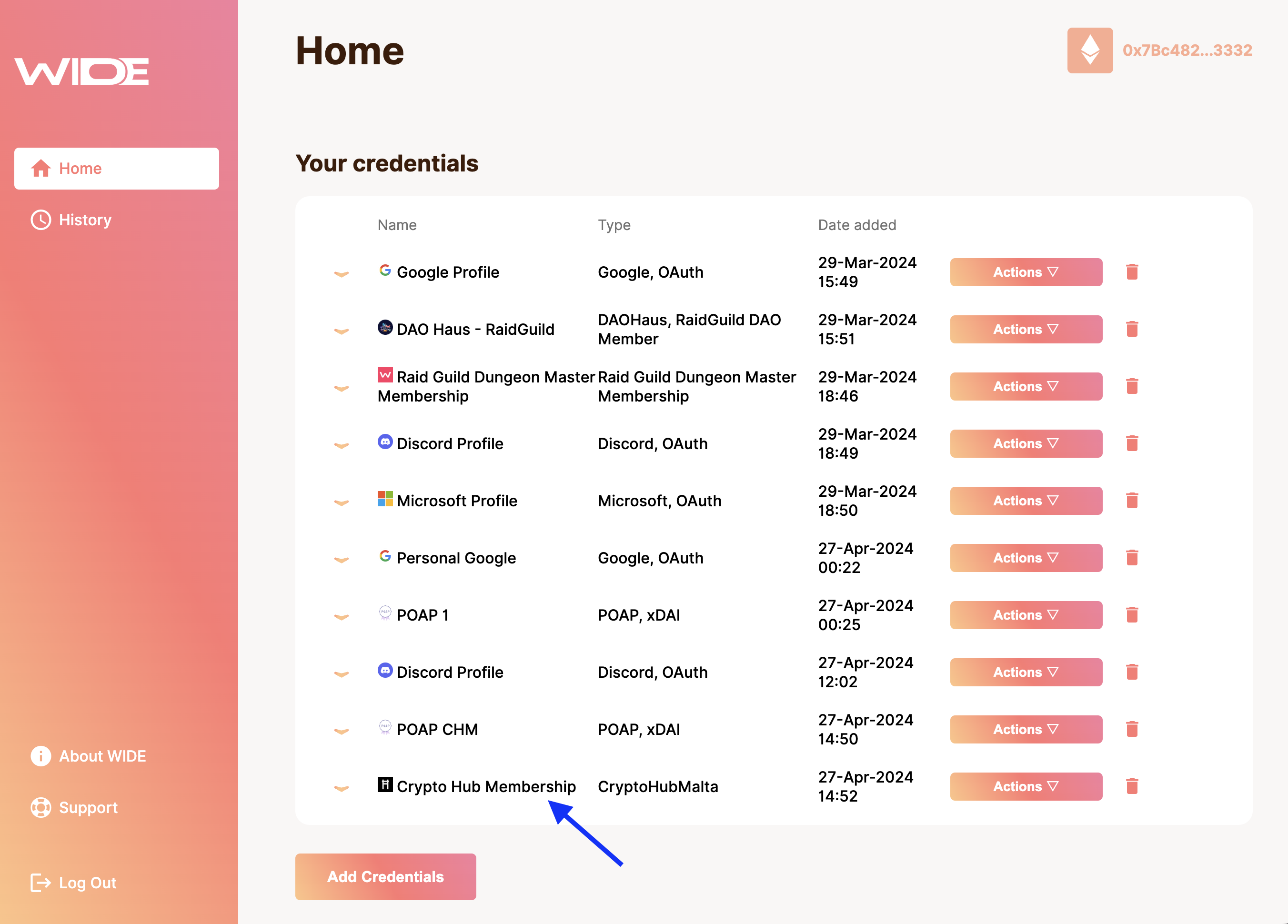Open Actions dropdown for Discord Profile dated 29-Mar
Viewport: 1288px width, 924px height.
[x=1026, y=443]
